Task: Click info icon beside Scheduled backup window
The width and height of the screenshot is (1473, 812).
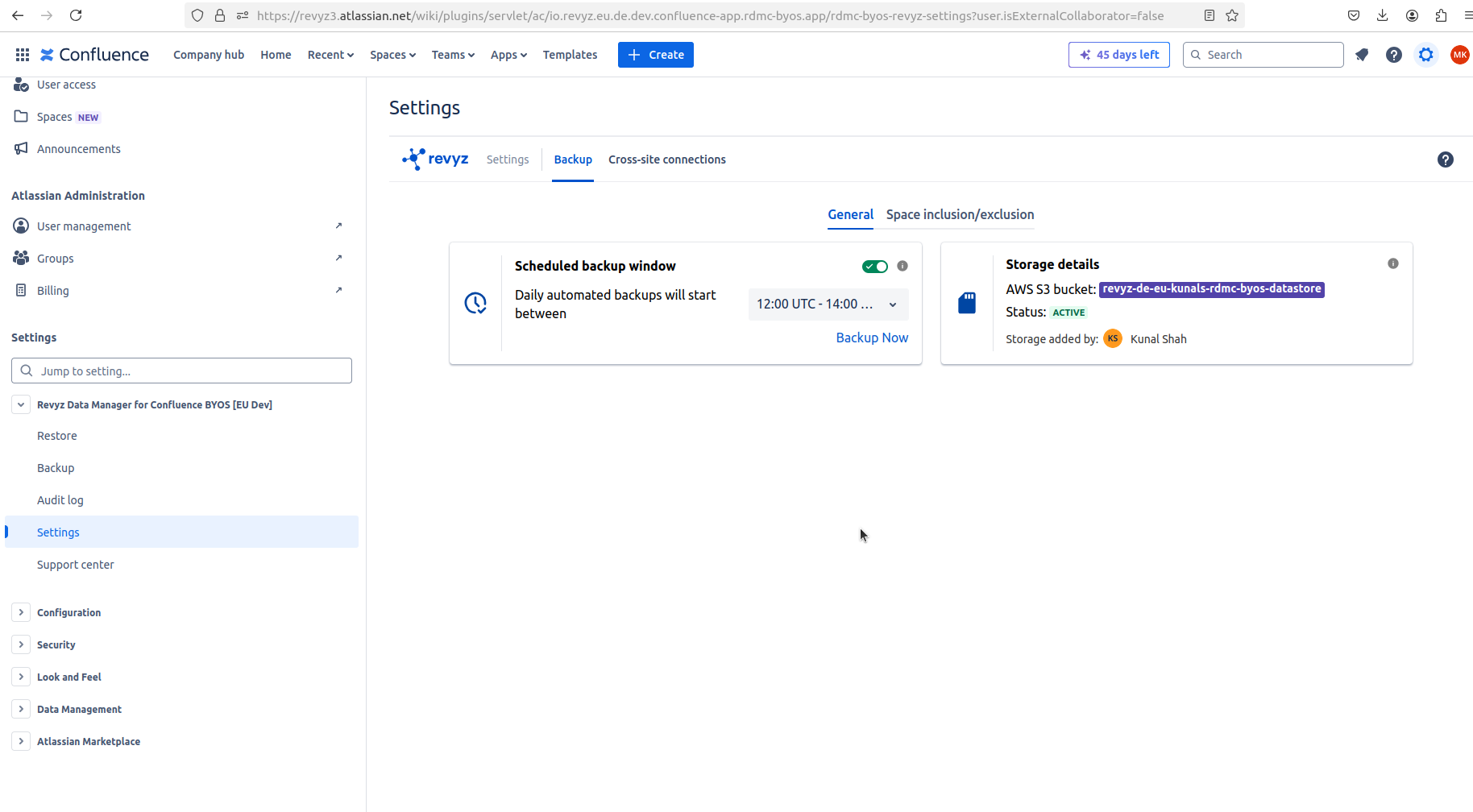Action: point(902,266)
